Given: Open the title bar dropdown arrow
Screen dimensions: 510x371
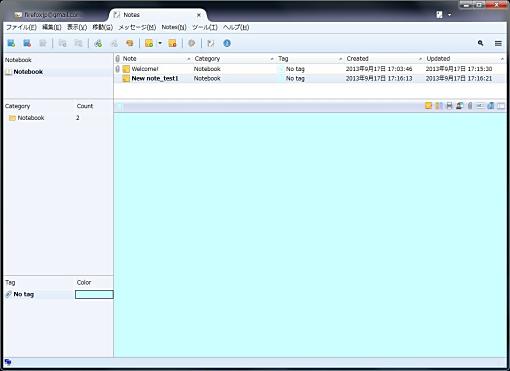Looking at the screenshot, I should pos(450,15).
